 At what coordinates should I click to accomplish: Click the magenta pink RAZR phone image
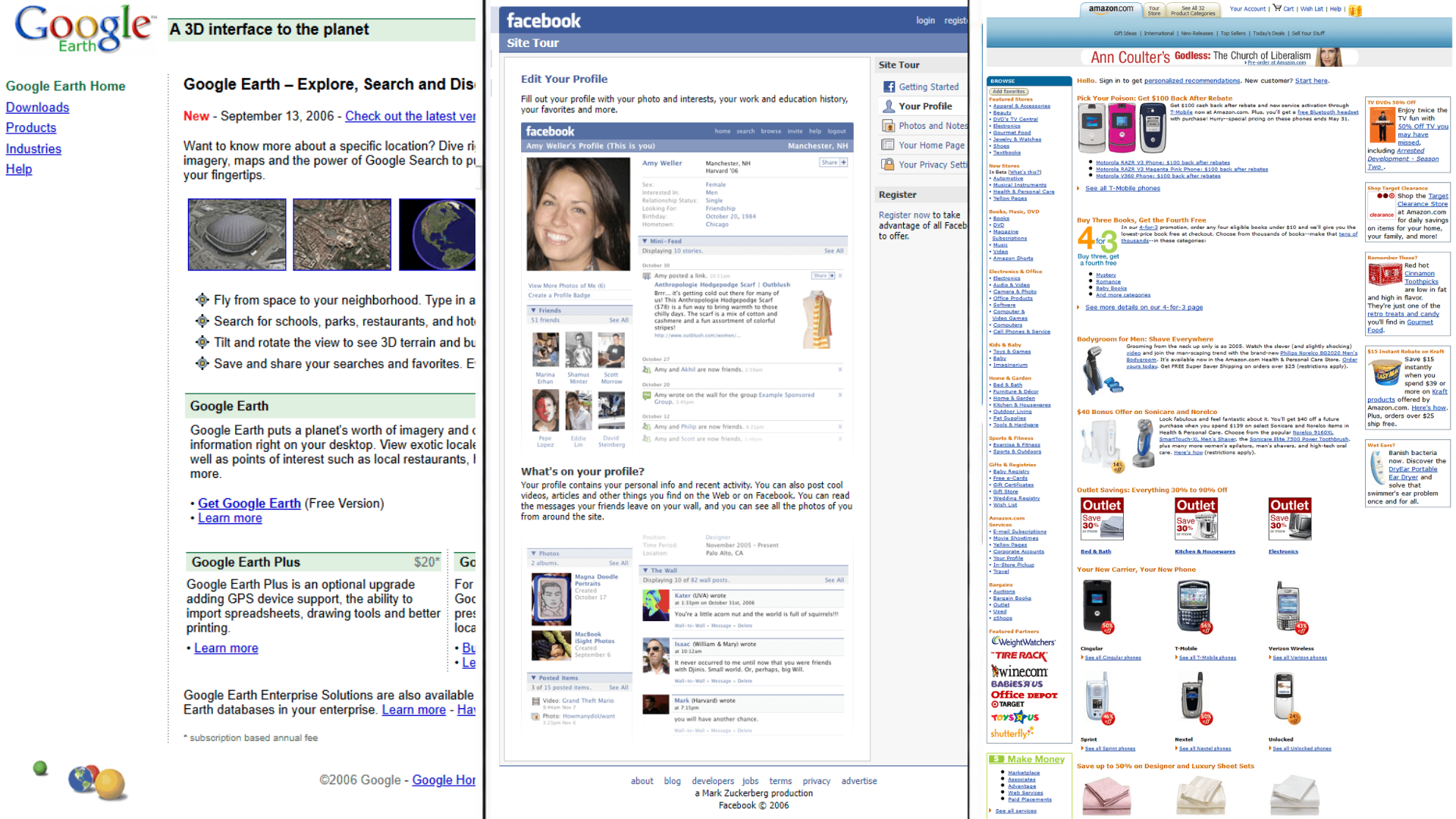(1122, 127)
